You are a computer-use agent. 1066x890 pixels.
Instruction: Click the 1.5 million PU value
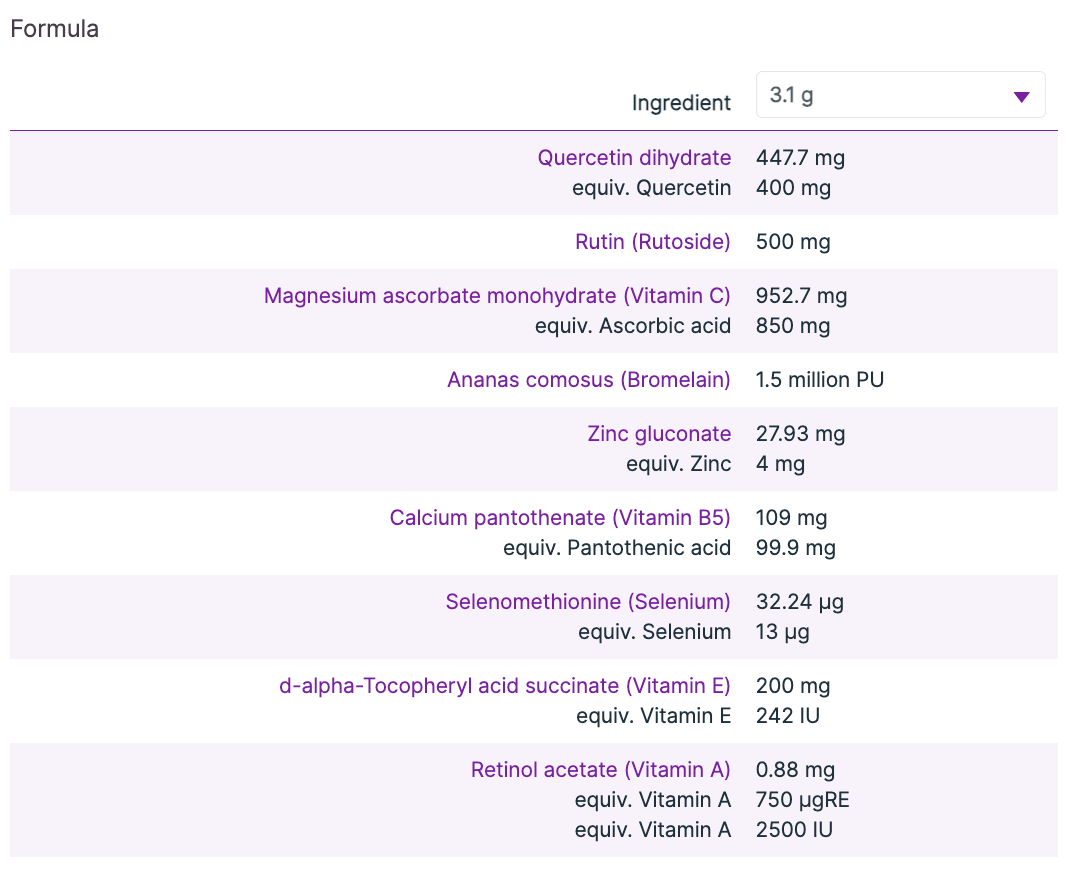coord(820,380)
